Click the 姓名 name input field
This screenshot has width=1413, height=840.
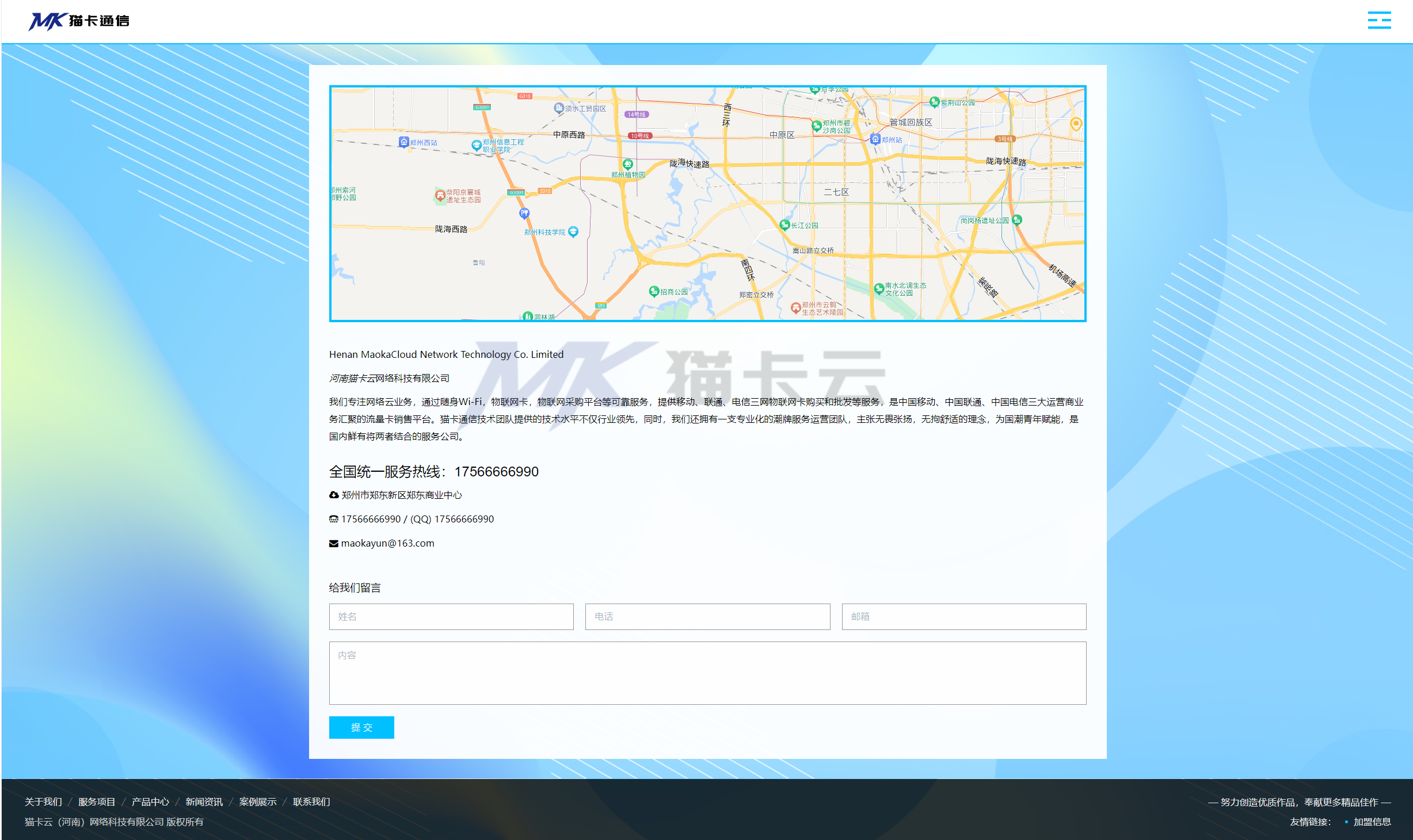(451, 616)
